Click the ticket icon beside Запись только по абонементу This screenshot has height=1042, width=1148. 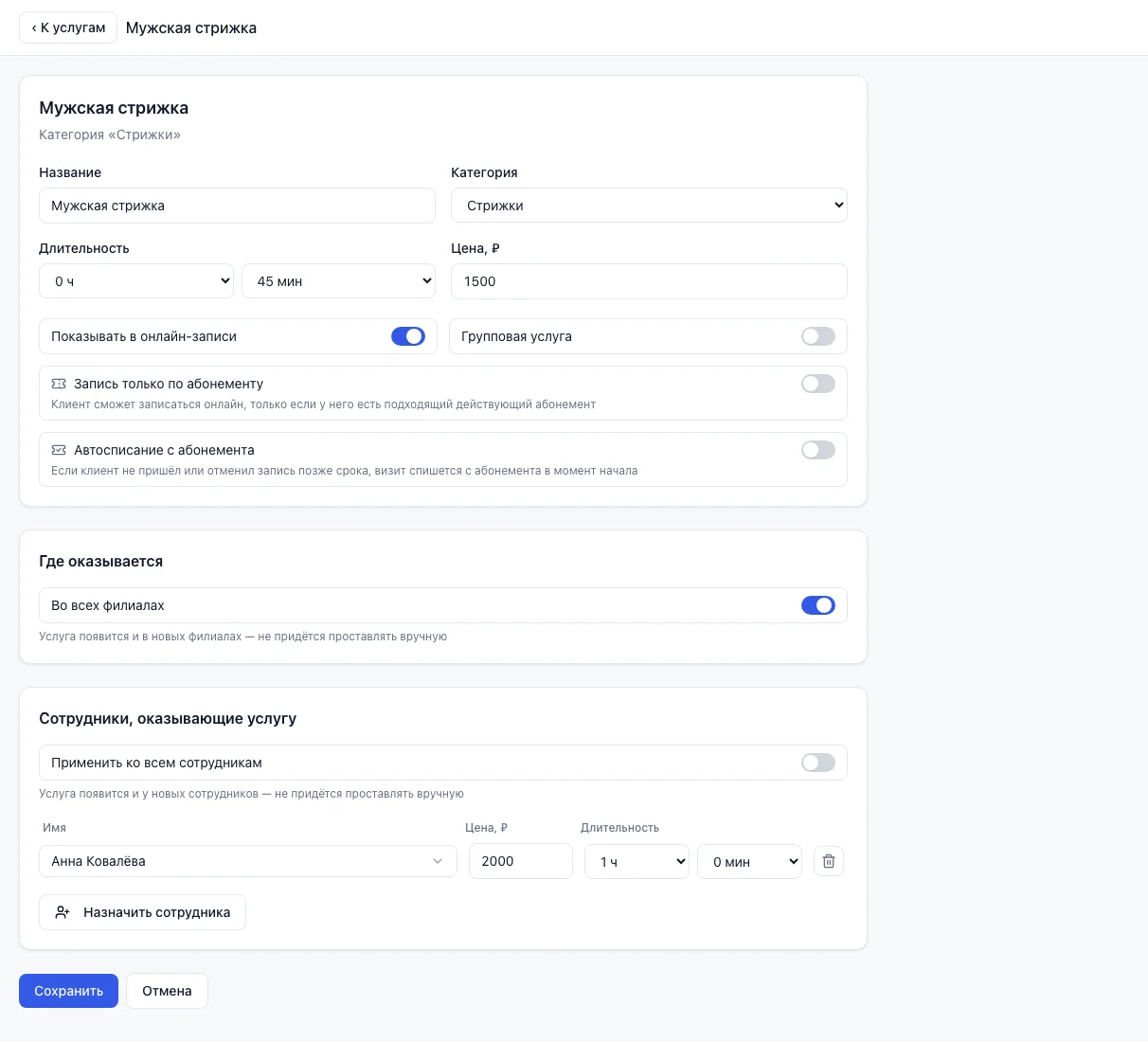tap(59, 384)
